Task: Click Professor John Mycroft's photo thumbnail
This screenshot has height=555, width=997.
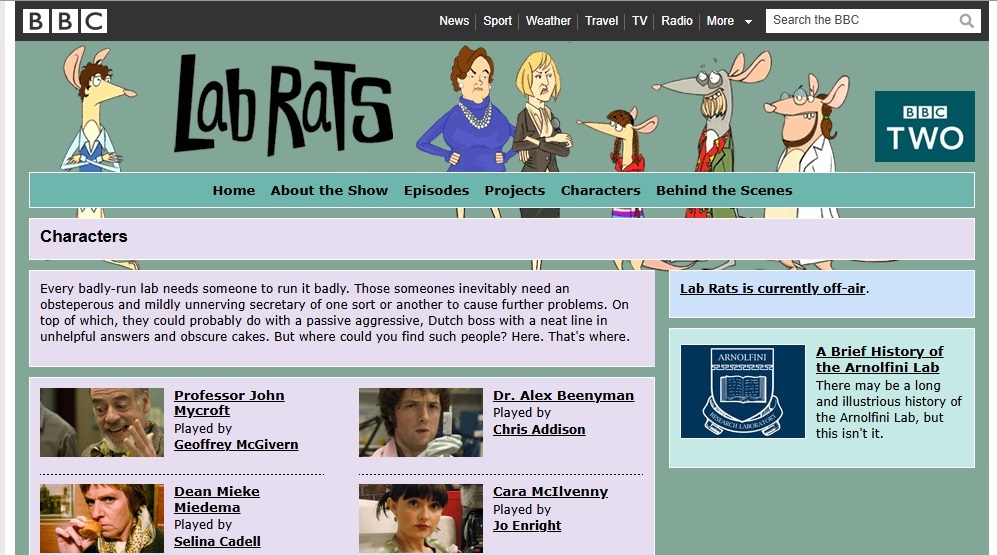Action: [x=102, y=423]
